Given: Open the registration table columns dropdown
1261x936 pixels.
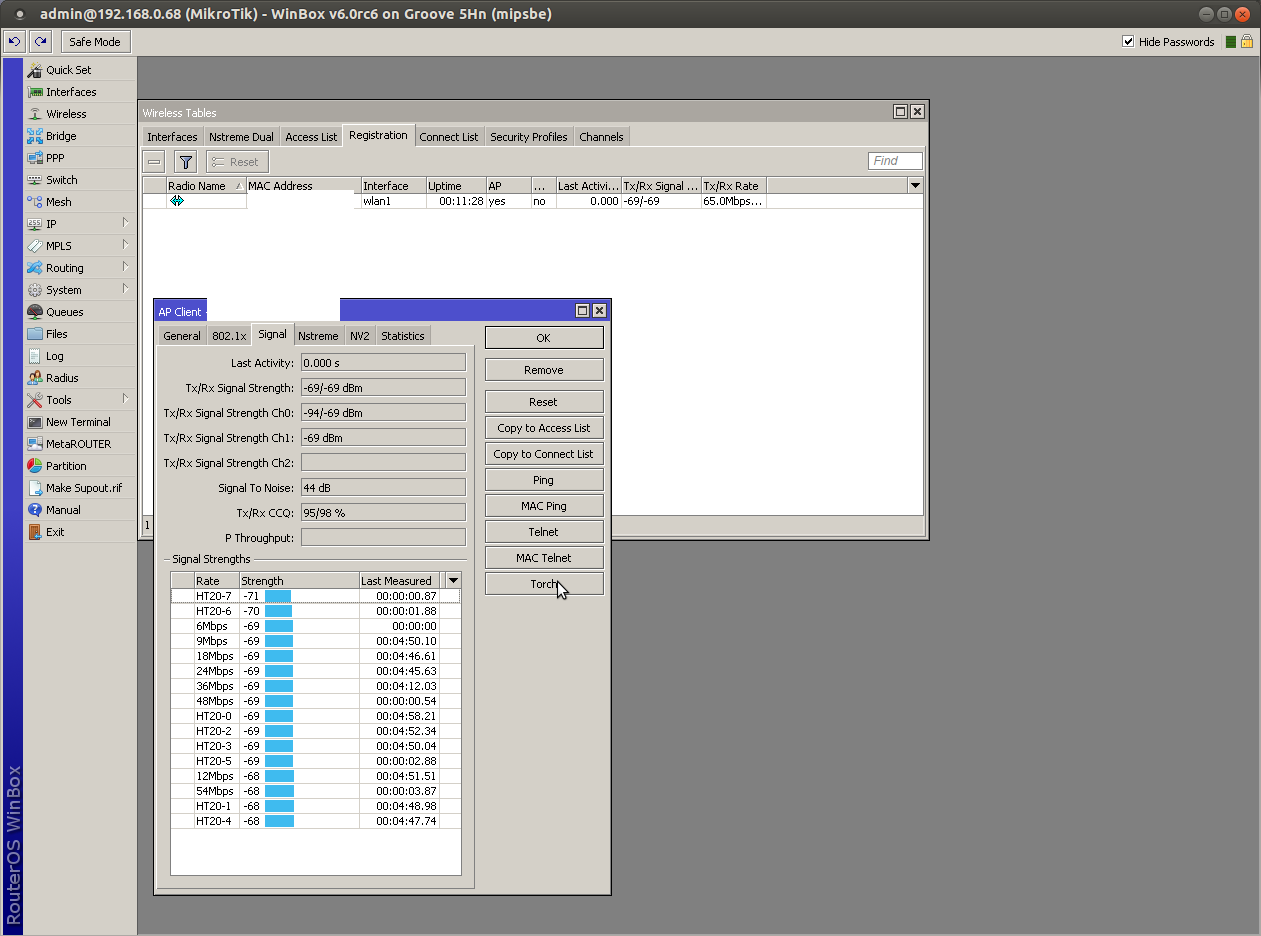Looking at the screenshot, I should 915,186.
